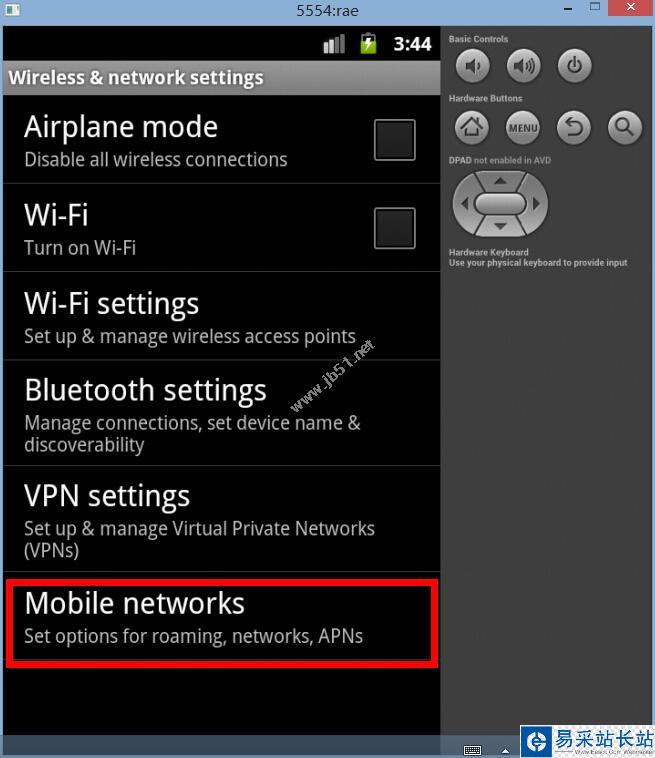Open VPN settings entry
Image resolution: width=655 pixels, height=758 pixels.
221,519
